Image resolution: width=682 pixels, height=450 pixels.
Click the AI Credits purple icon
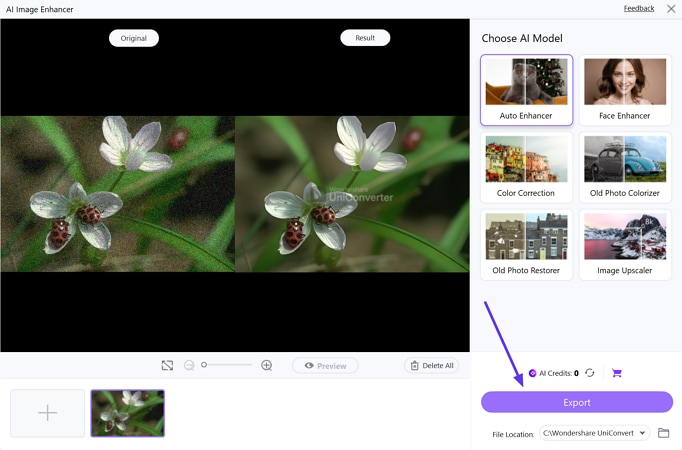tap(532, 373)
